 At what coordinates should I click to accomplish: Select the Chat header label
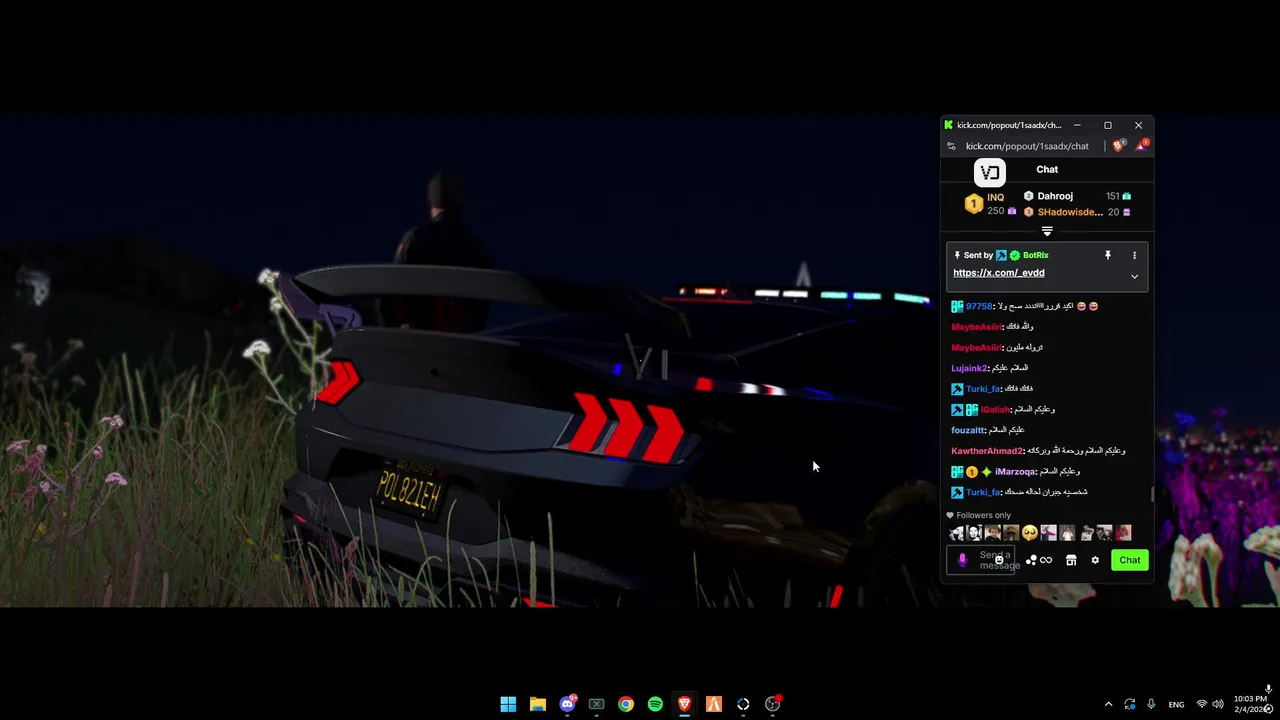tap(1047, 170)
